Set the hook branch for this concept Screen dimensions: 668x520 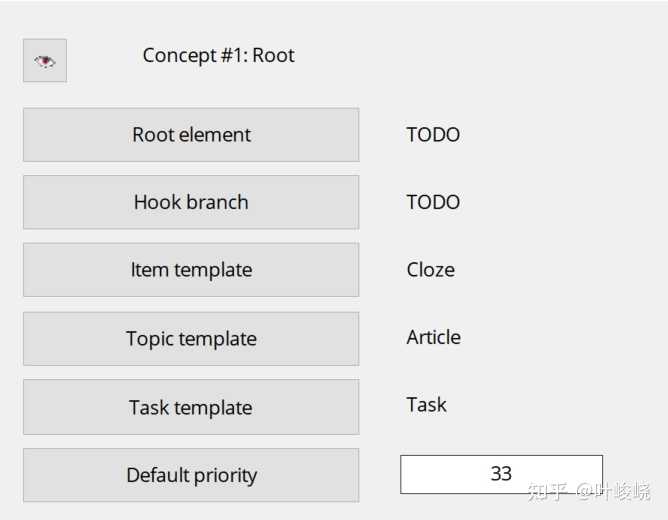click(x=191, y=202)
